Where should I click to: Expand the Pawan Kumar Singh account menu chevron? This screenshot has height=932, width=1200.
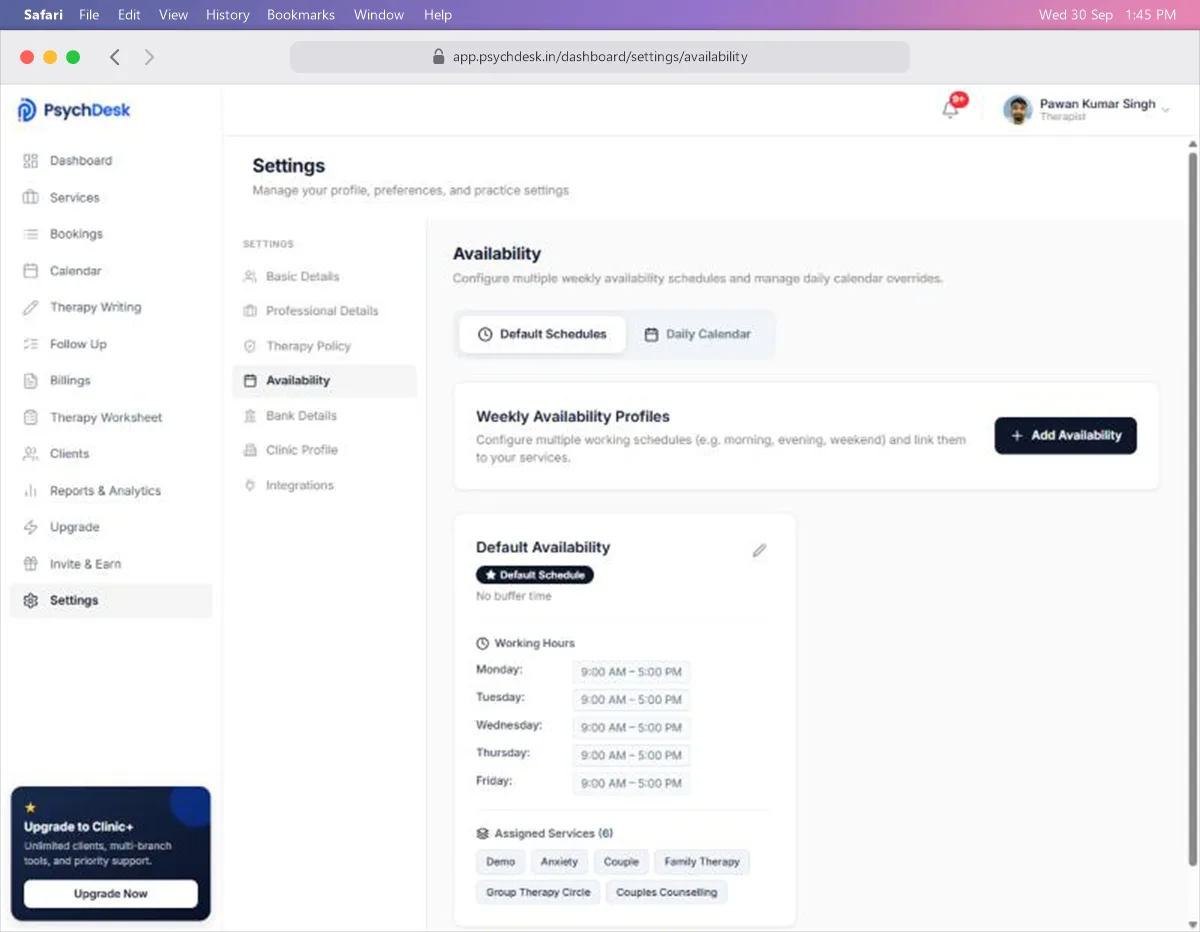click(x=1166, y=110)
